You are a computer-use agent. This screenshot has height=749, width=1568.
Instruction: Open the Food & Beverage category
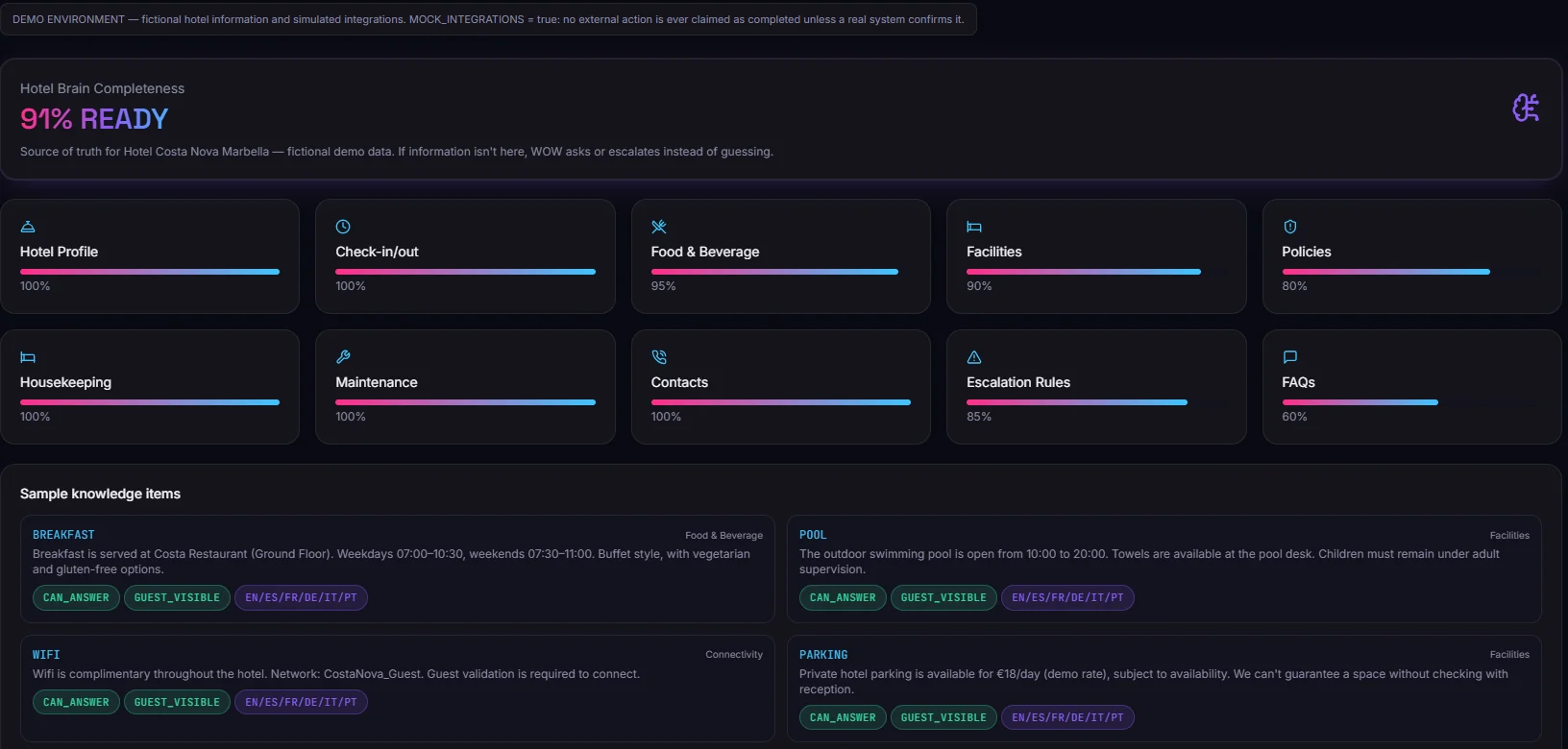coord(781,256)
